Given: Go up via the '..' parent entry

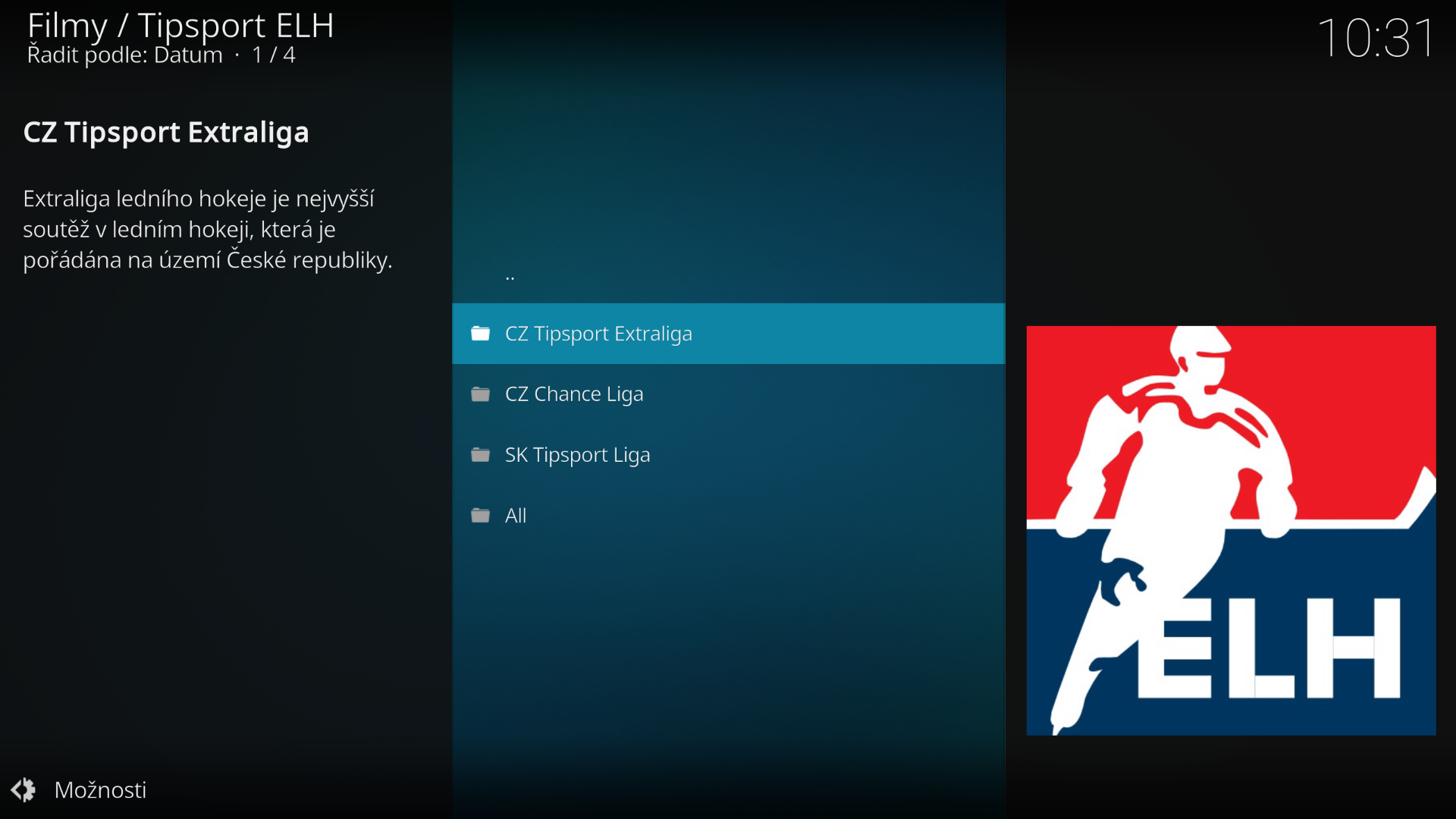Looking at the screenshot, I should tap(510, 277).
